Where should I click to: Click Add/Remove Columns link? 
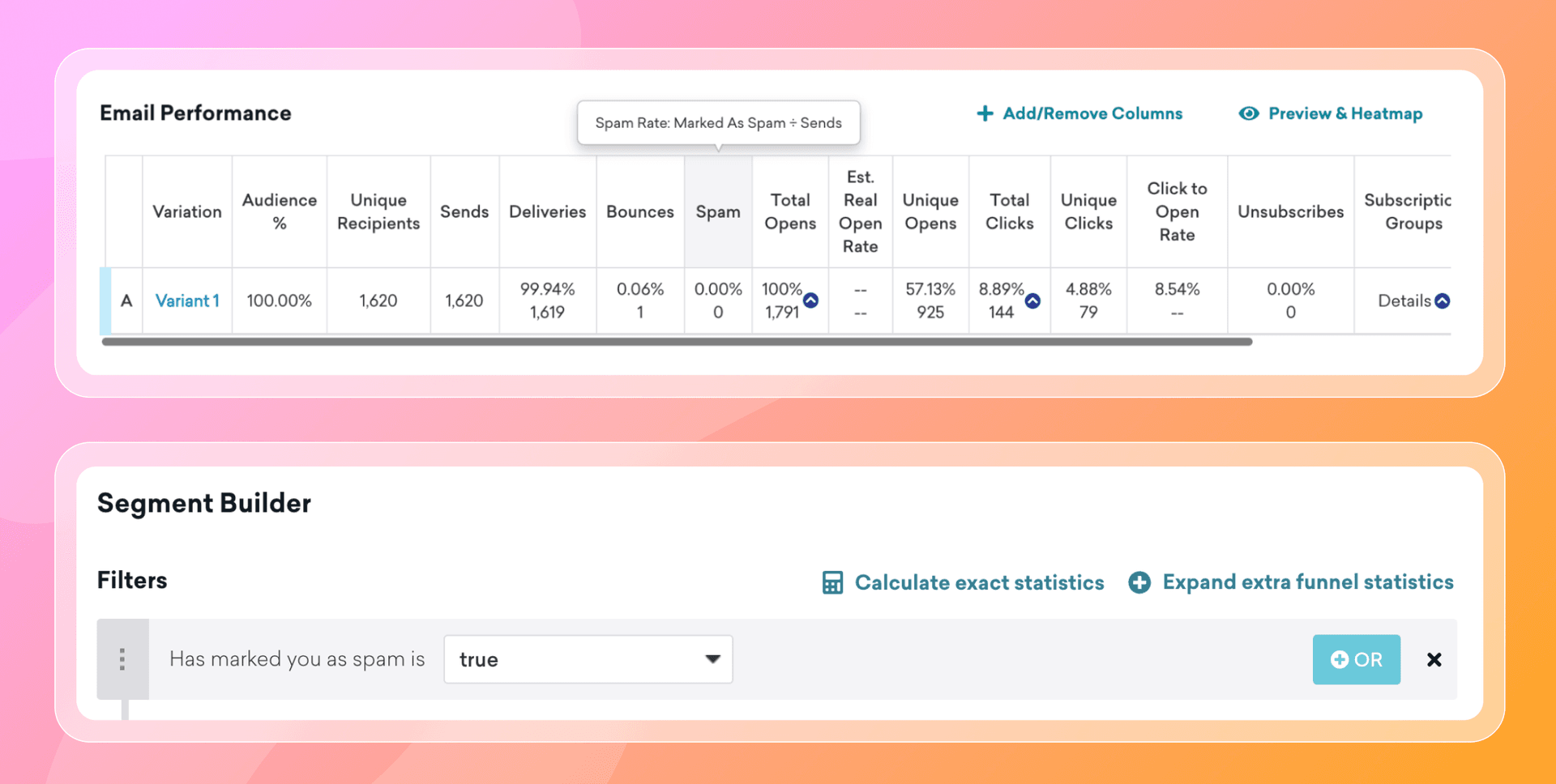click(x=1092, y=113)
